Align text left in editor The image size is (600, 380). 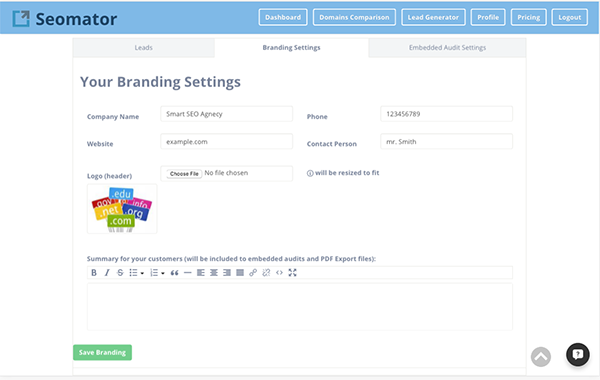[201, 272]
